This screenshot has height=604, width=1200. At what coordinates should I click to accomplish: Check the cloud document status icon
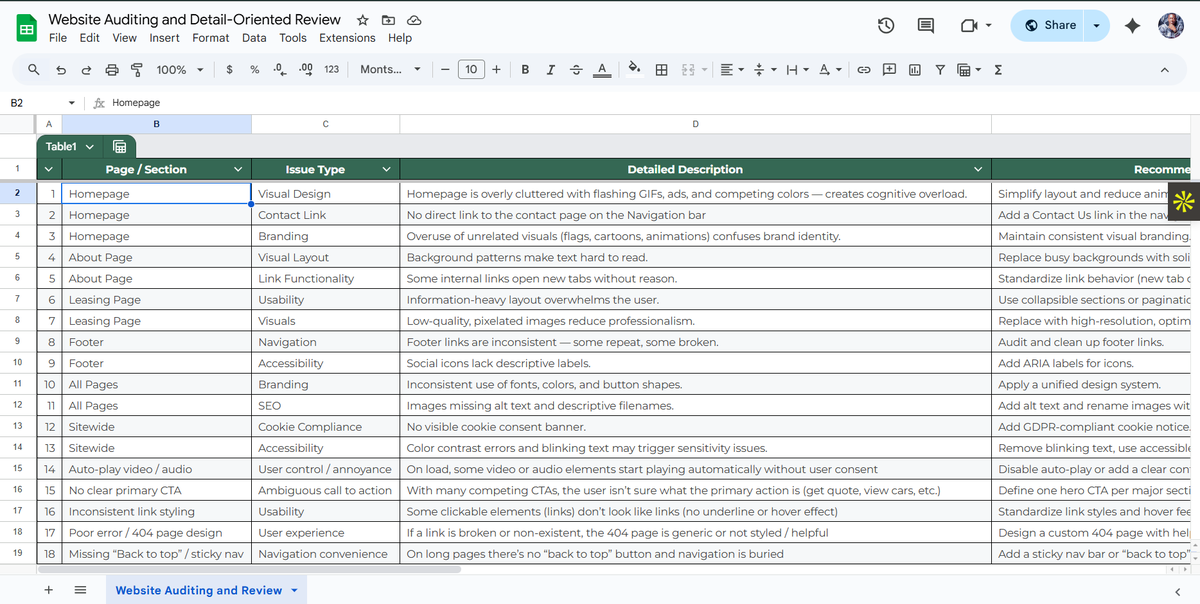[414, 20]
